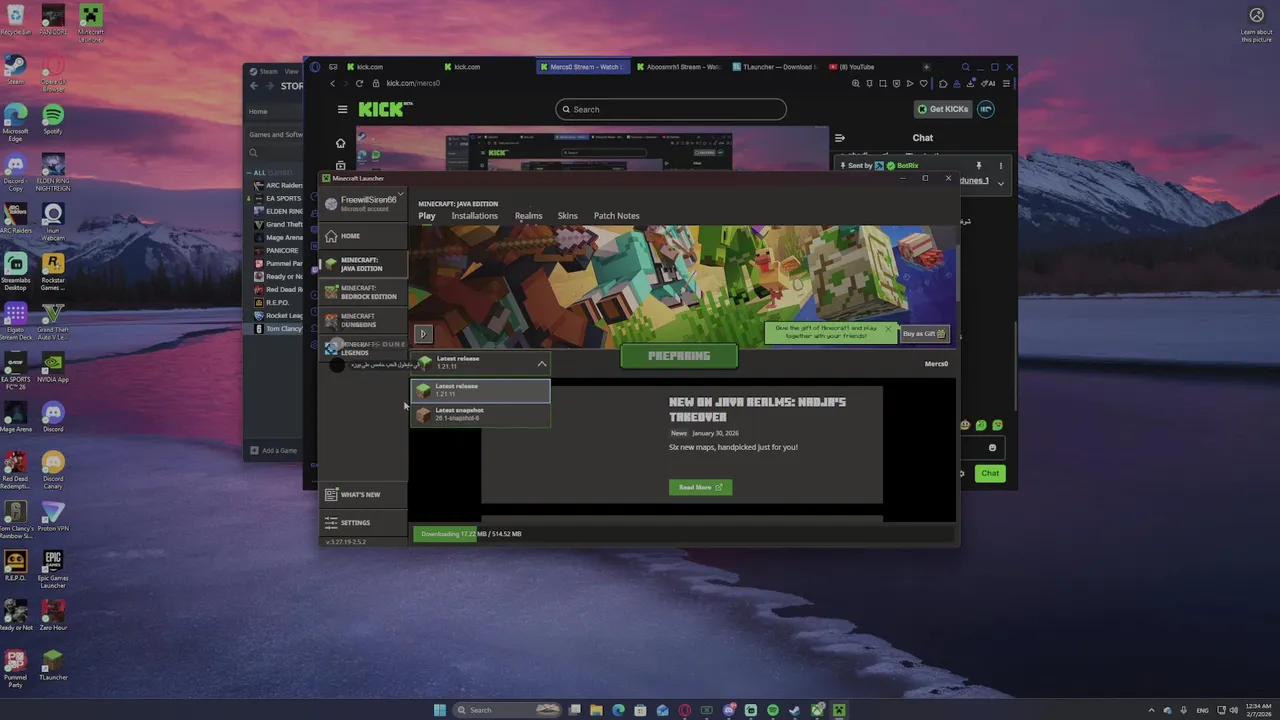Expand FreewillSiren66 account menu
This screenshot has height=720, width=1280.
click(x=364, y=203)
